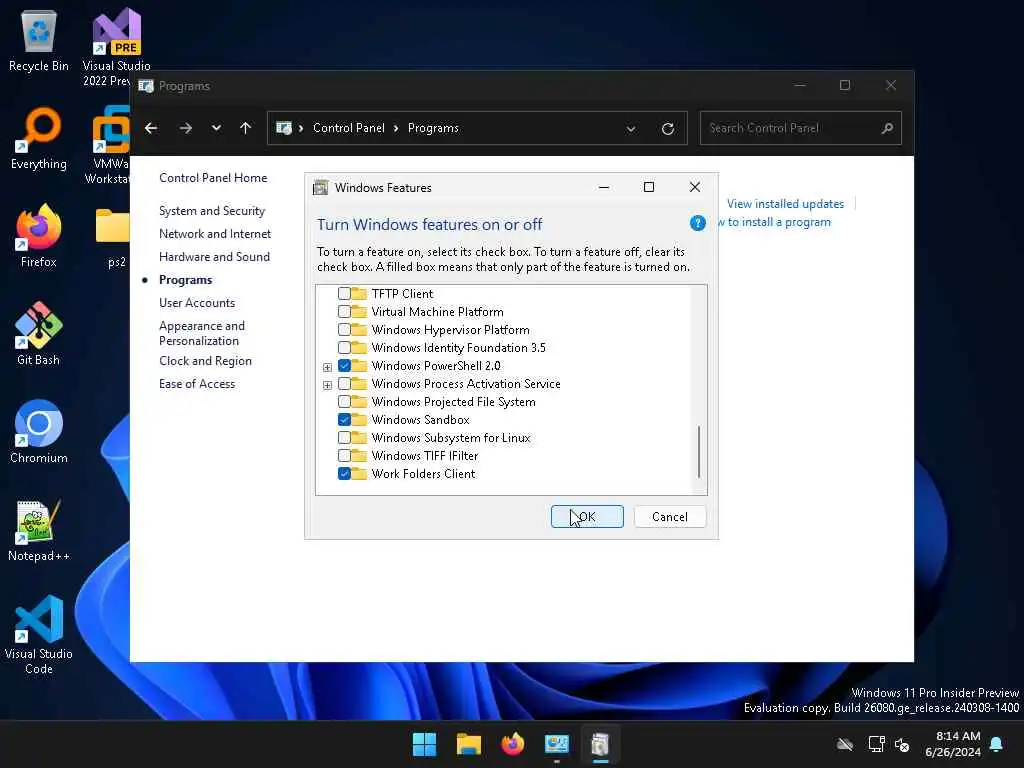Go up one level in Control Panel

(246, 128)
